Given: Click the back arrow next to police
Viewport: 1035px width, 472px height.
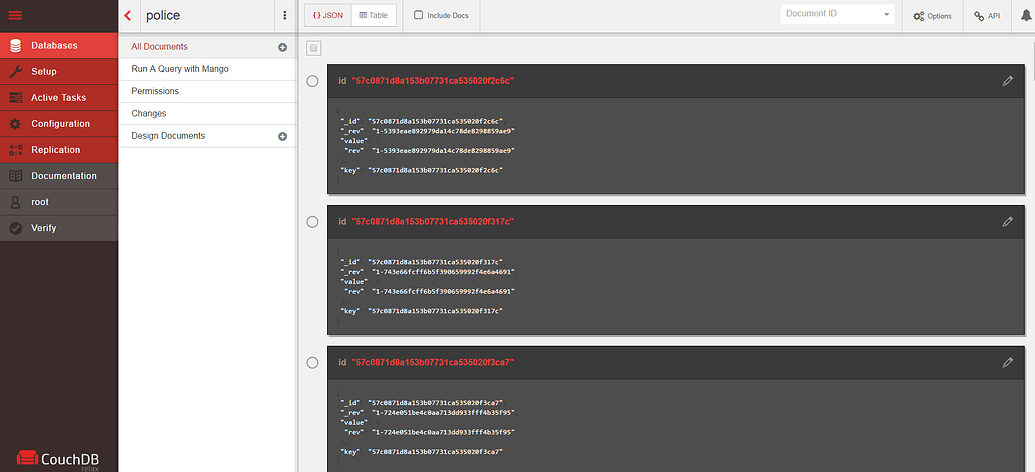Looking at the screenshot, I should 128,15.
